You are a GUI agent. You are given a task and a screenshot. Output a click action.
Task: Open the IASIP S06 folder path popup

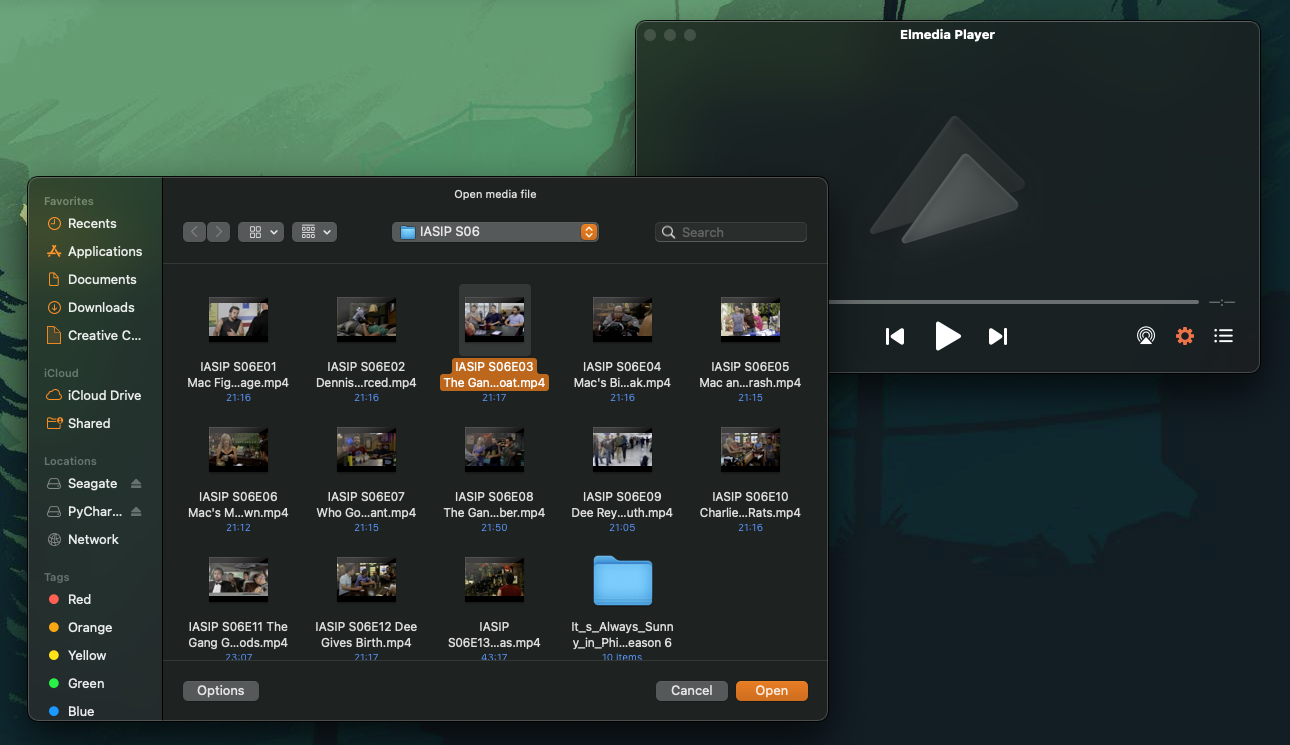[495, 232]
